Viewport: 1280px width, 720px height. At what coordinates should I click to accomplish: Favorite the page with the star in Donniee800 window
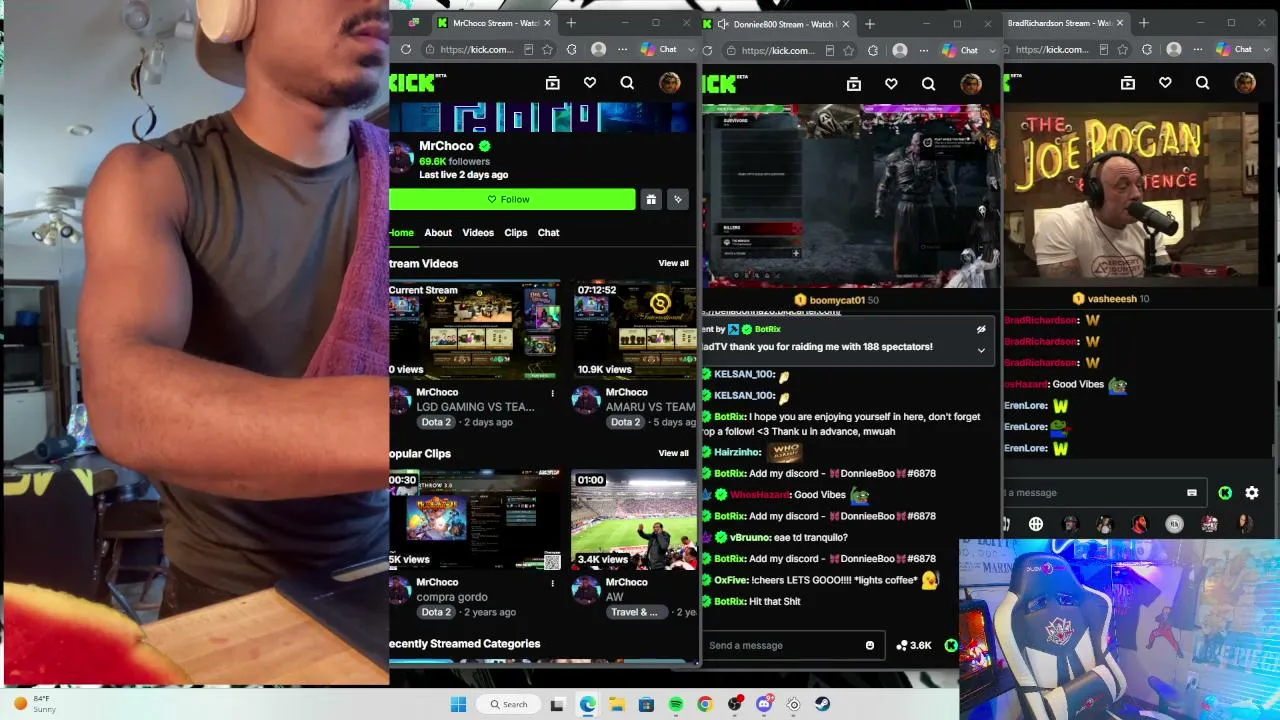pyautogui.click(x=850, y=49)
